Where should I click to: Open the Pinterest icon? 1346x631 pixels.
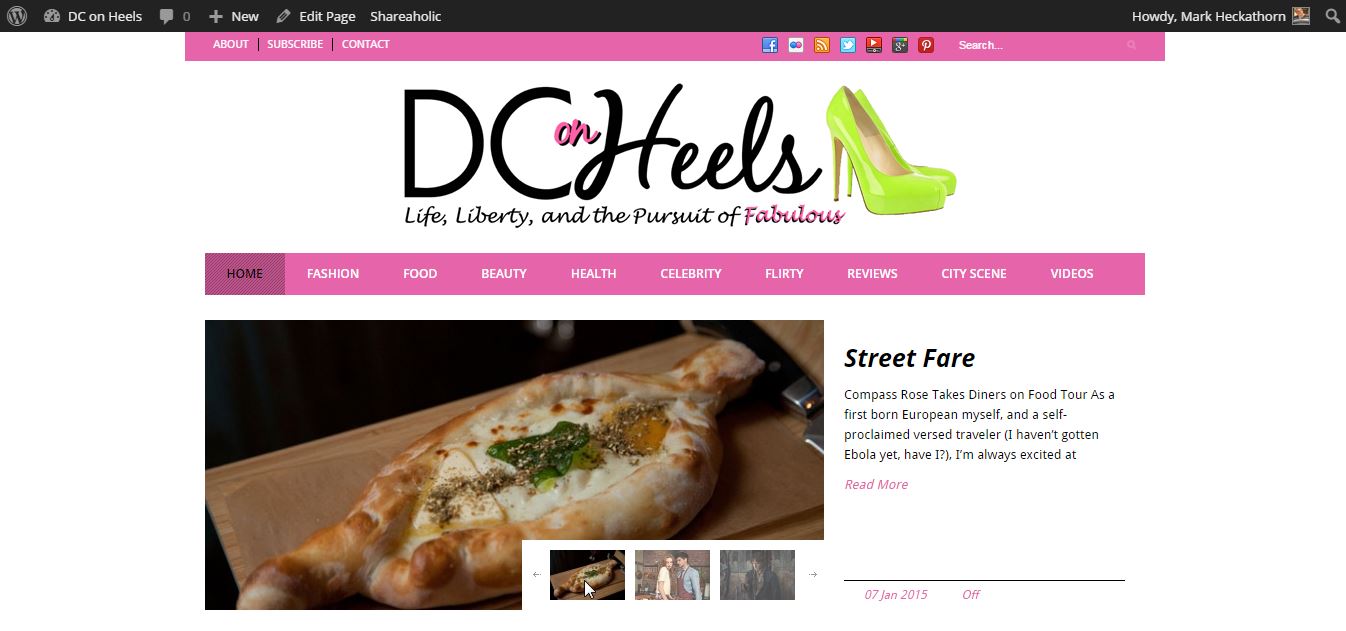coord(926,45)
